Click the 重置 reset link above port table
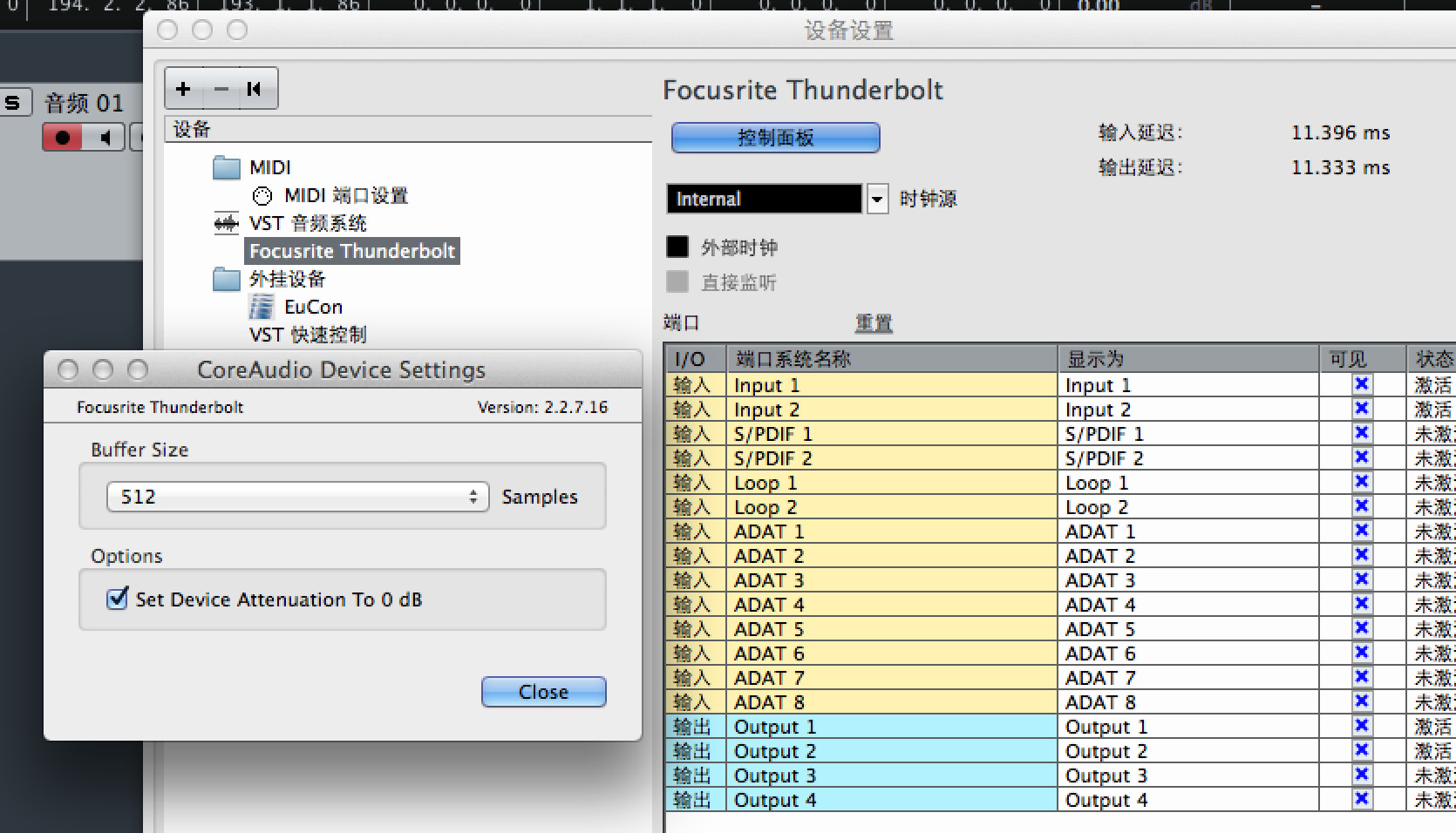Screen dimensions: 1456x833 (x=874, y=323)
